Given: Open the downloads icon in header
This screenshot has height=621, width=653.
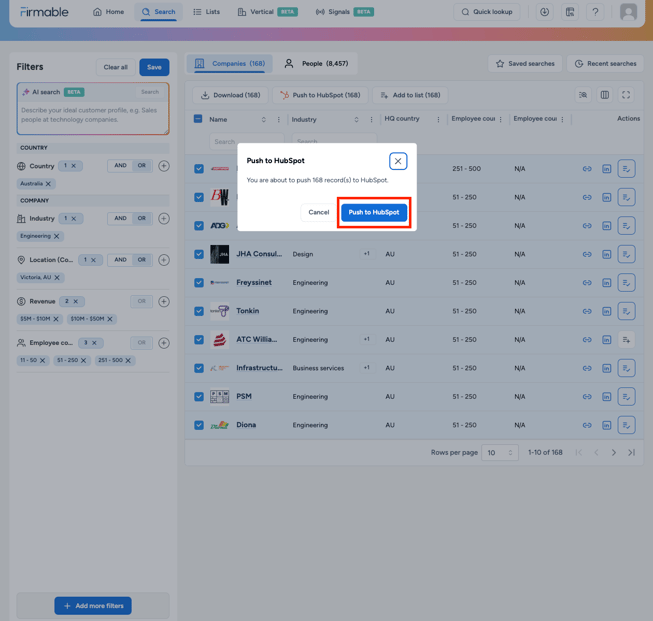Looking at the screenshot, I should pyautogui.click(x=544, y=12).
